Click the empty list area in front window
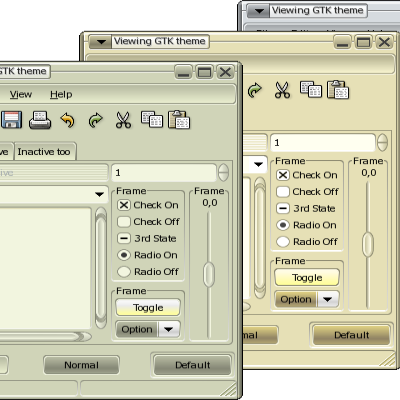Screen dimensions: 400x400 click(45, 268)
